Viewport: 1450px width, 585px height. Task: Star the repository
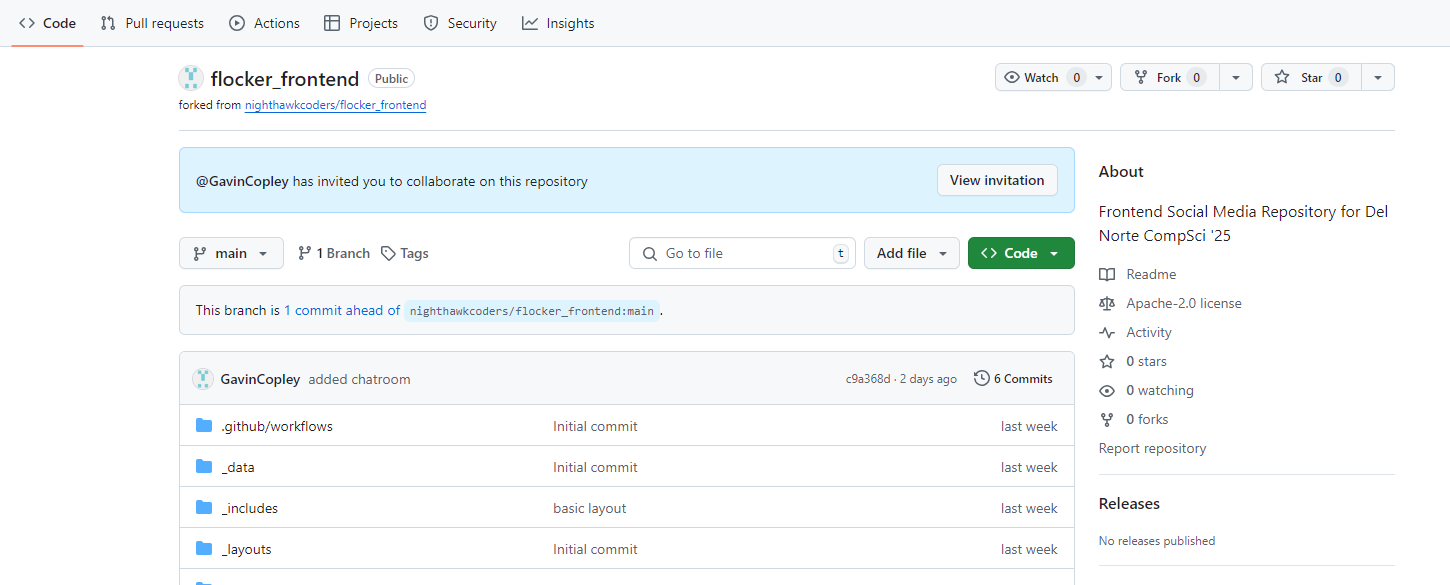tap(1310, 77)
